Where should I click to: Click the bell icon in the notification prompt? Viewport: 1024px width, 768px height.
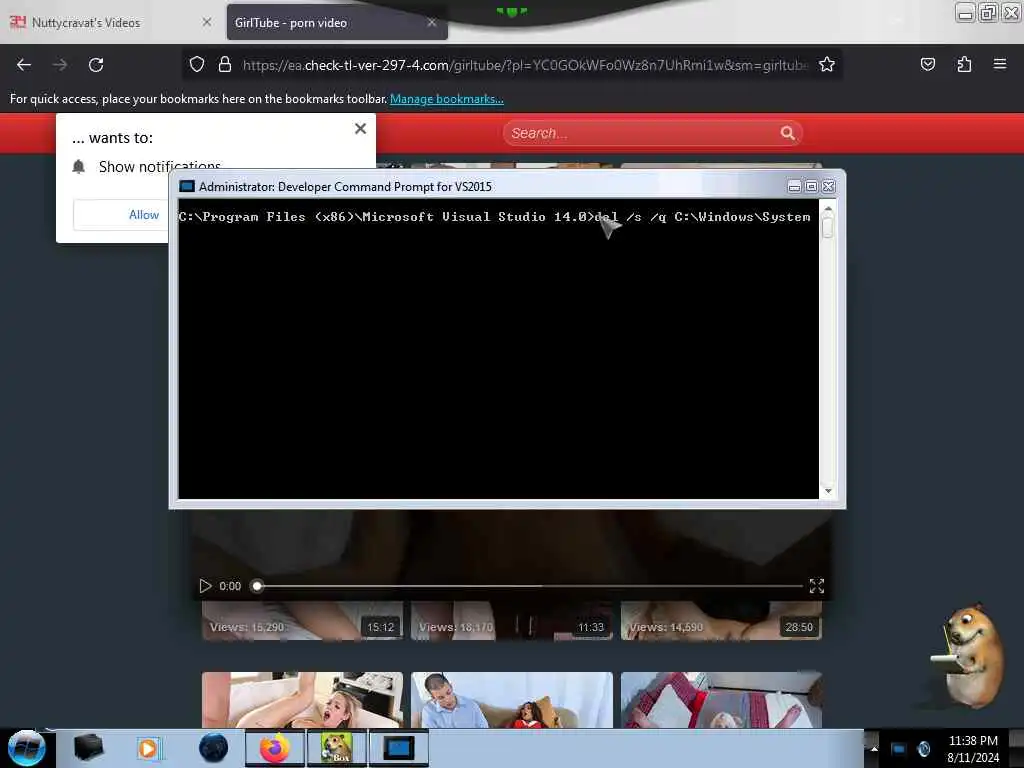79,167
